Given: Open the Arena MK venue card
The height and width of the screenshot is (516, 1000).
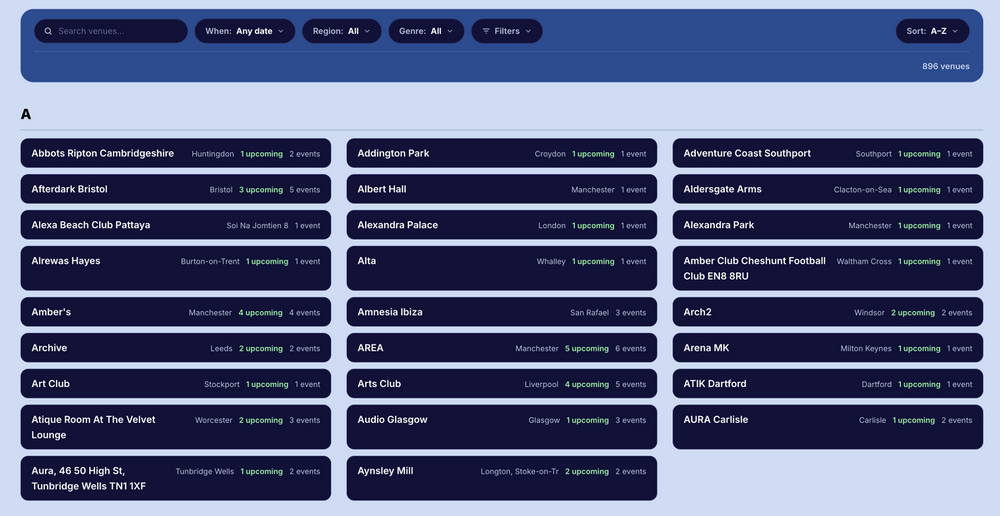Looking at the screenshot, I should tap(828, 348).
